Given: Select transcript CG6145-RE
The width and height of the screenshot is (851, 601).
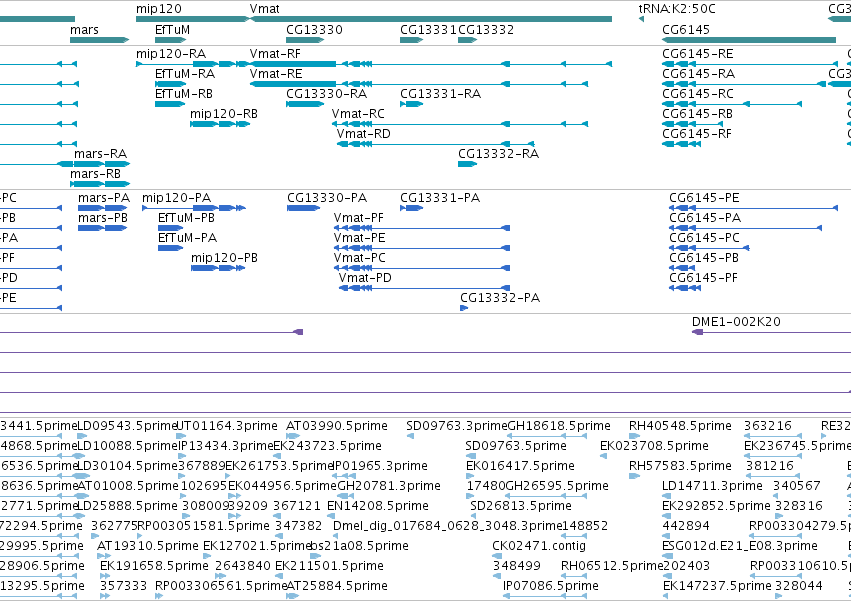Looking at the screenshot, I should click(697, 54).
